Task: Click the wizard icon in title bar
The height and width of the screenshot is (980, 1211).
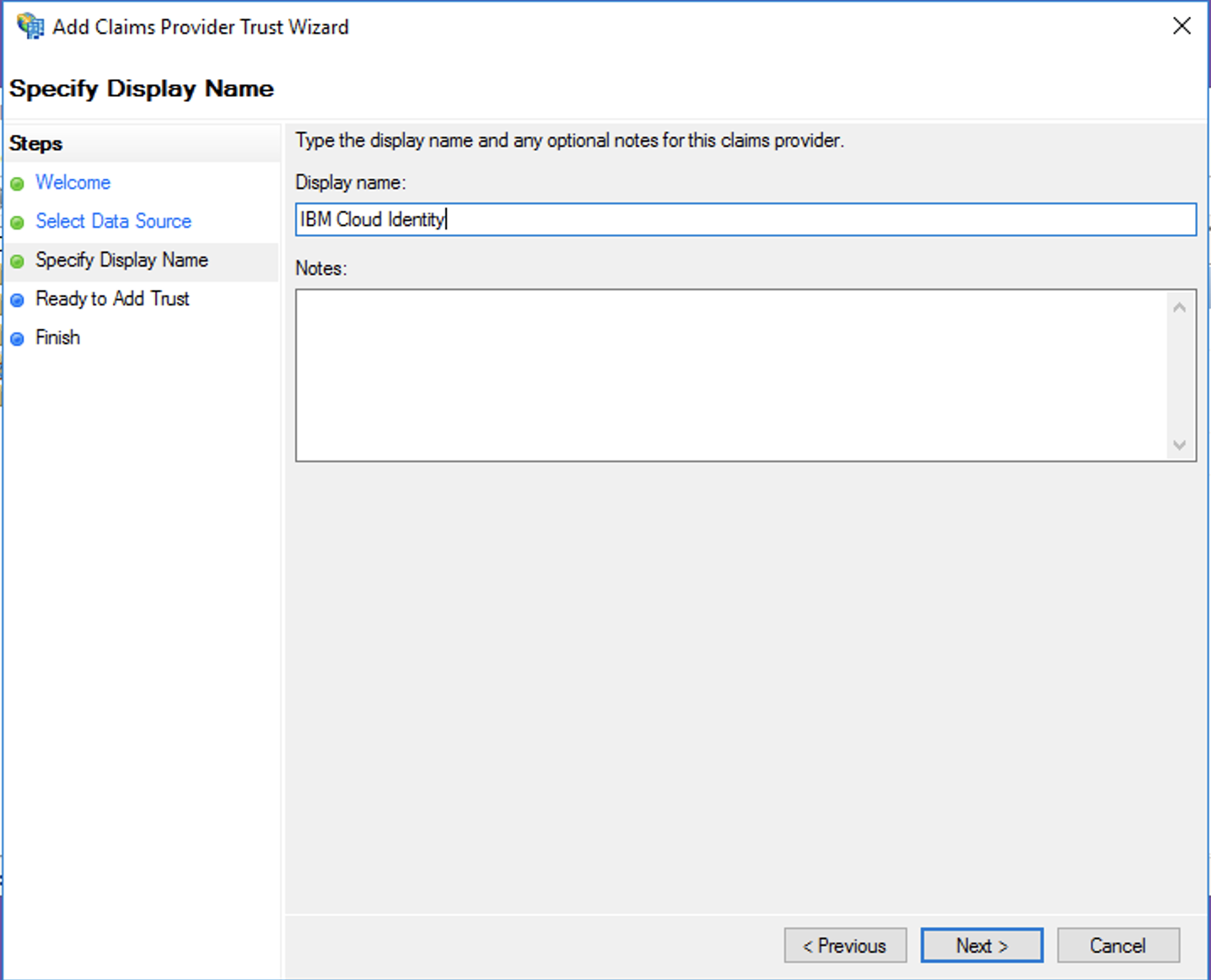Action: (x=30, y=26)
